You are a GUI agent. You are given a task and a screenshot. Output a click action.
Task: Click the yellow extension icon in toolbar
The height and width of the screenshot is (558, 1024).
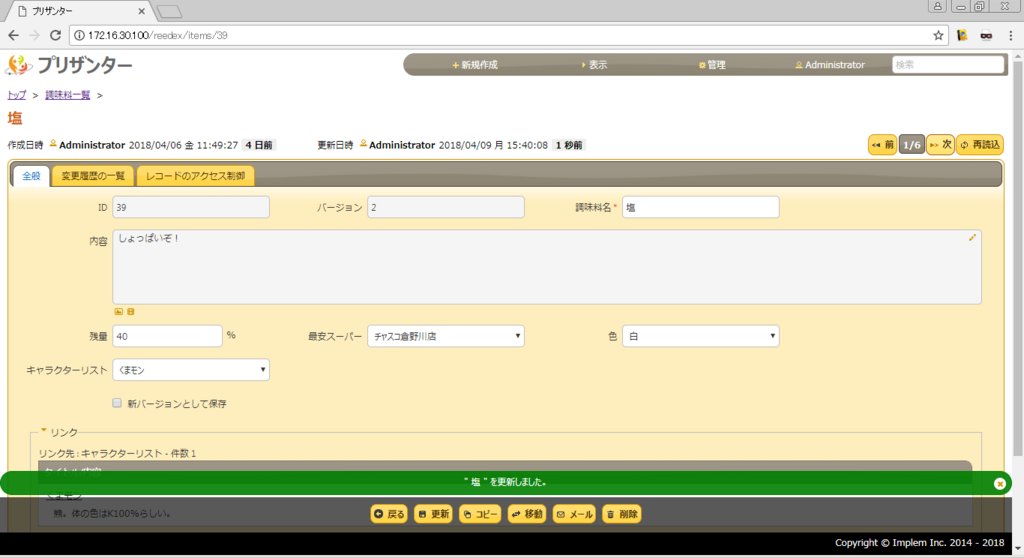962,35
